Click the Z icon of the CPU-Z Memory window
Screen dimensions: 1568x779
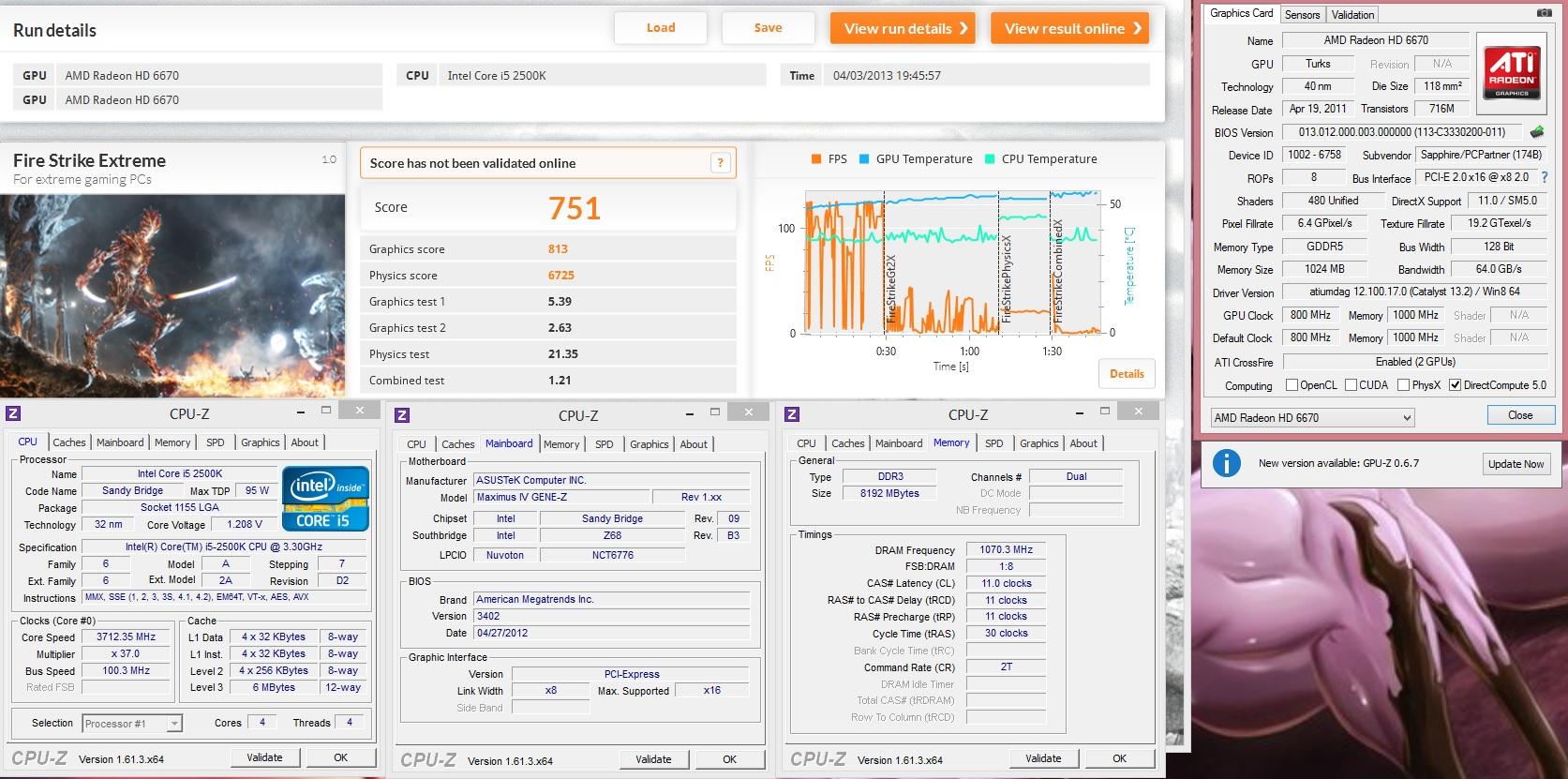point(792,414)
